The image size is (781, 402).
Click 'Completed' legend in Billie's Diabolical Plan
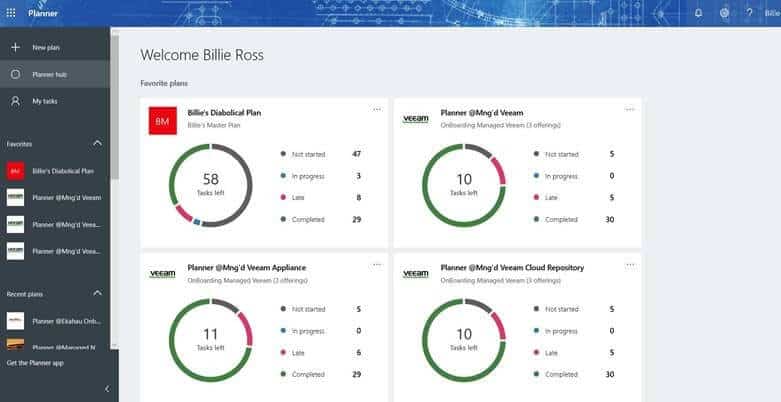click(308, 220)
